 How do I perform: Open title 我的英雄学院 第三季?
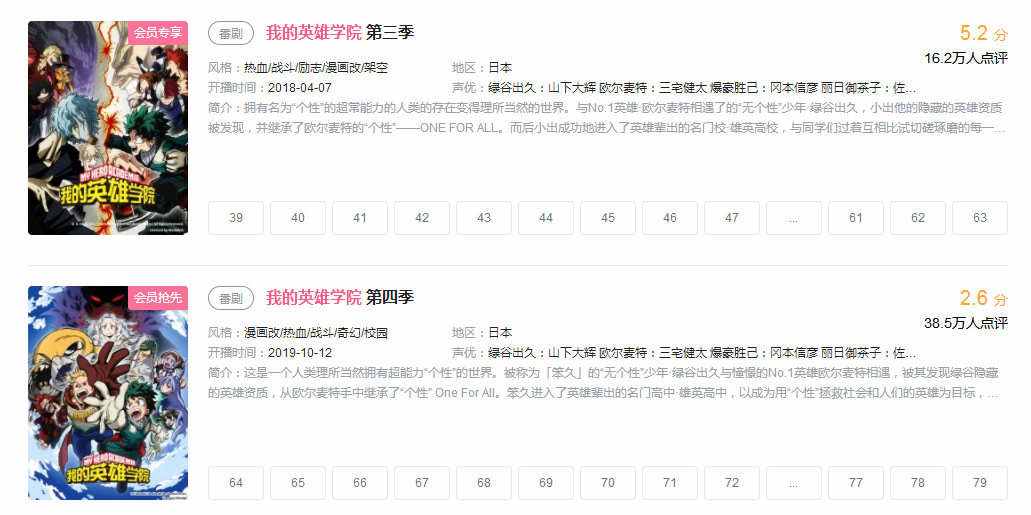(340, 32)
